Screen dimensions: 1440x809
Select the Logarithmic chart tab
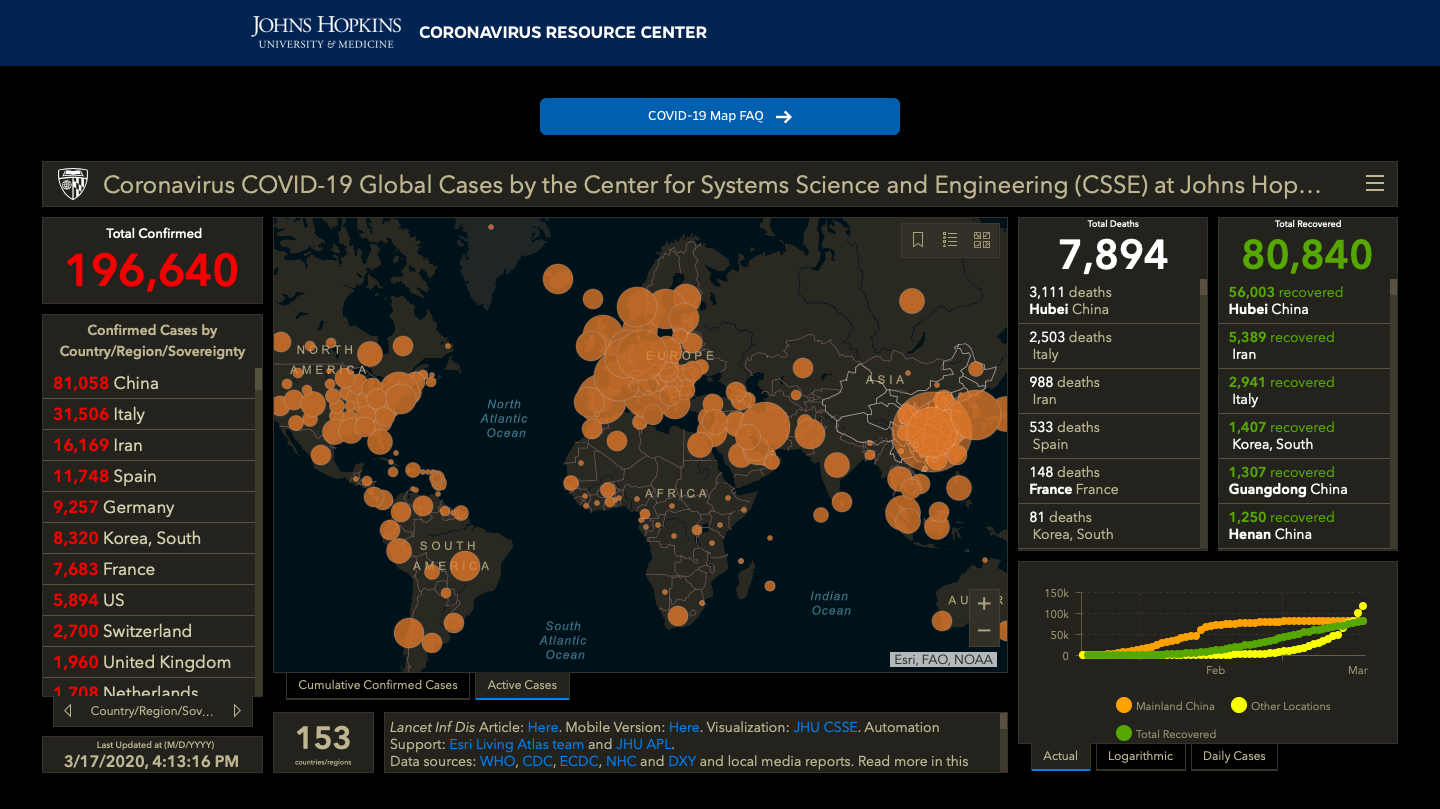pyautogui.click(x=1140, y=756)
